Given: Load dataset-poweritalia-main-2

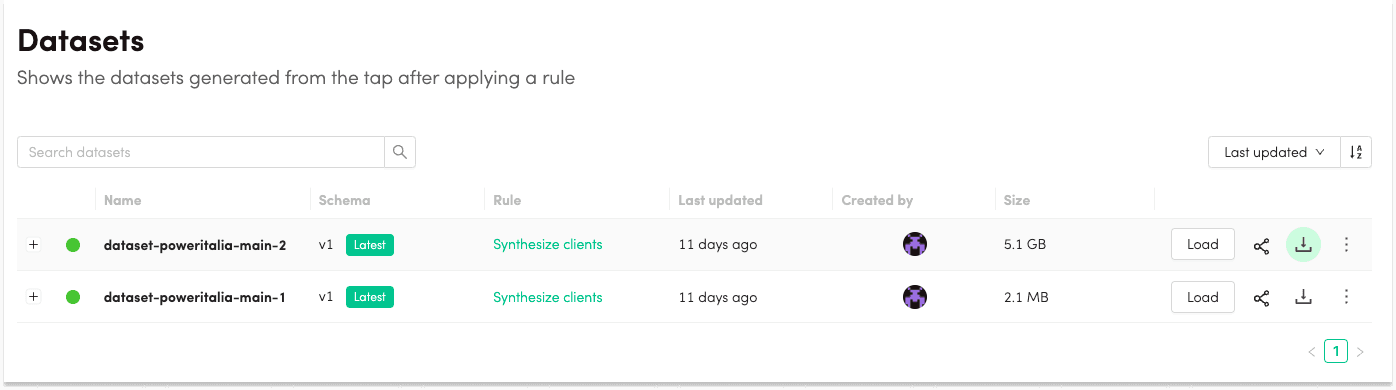Looking at the screenshot, I should (x=1203, y=244).
